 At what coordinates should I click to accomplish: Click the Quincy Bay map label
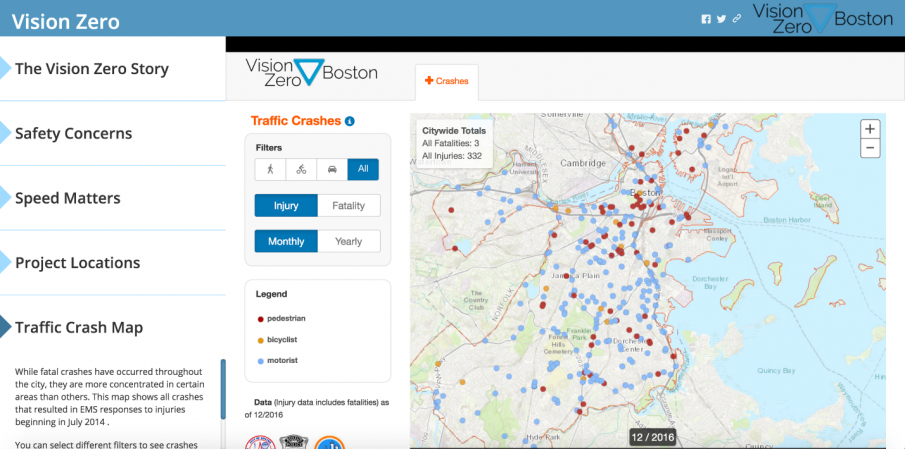click(x=777, y=371)
